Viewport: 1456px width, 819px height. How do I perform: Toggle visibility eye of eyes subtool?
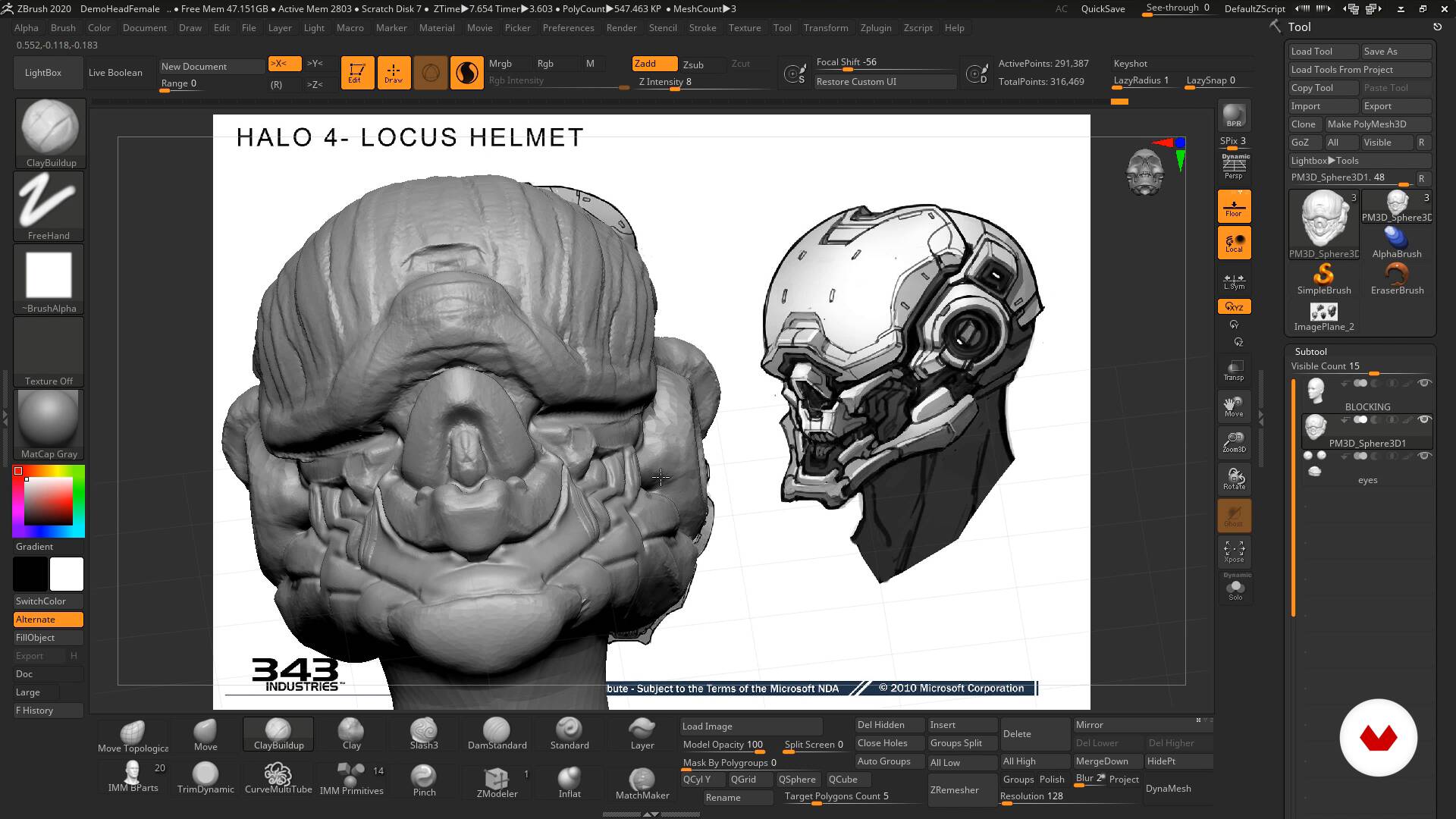click(1424, 456)
